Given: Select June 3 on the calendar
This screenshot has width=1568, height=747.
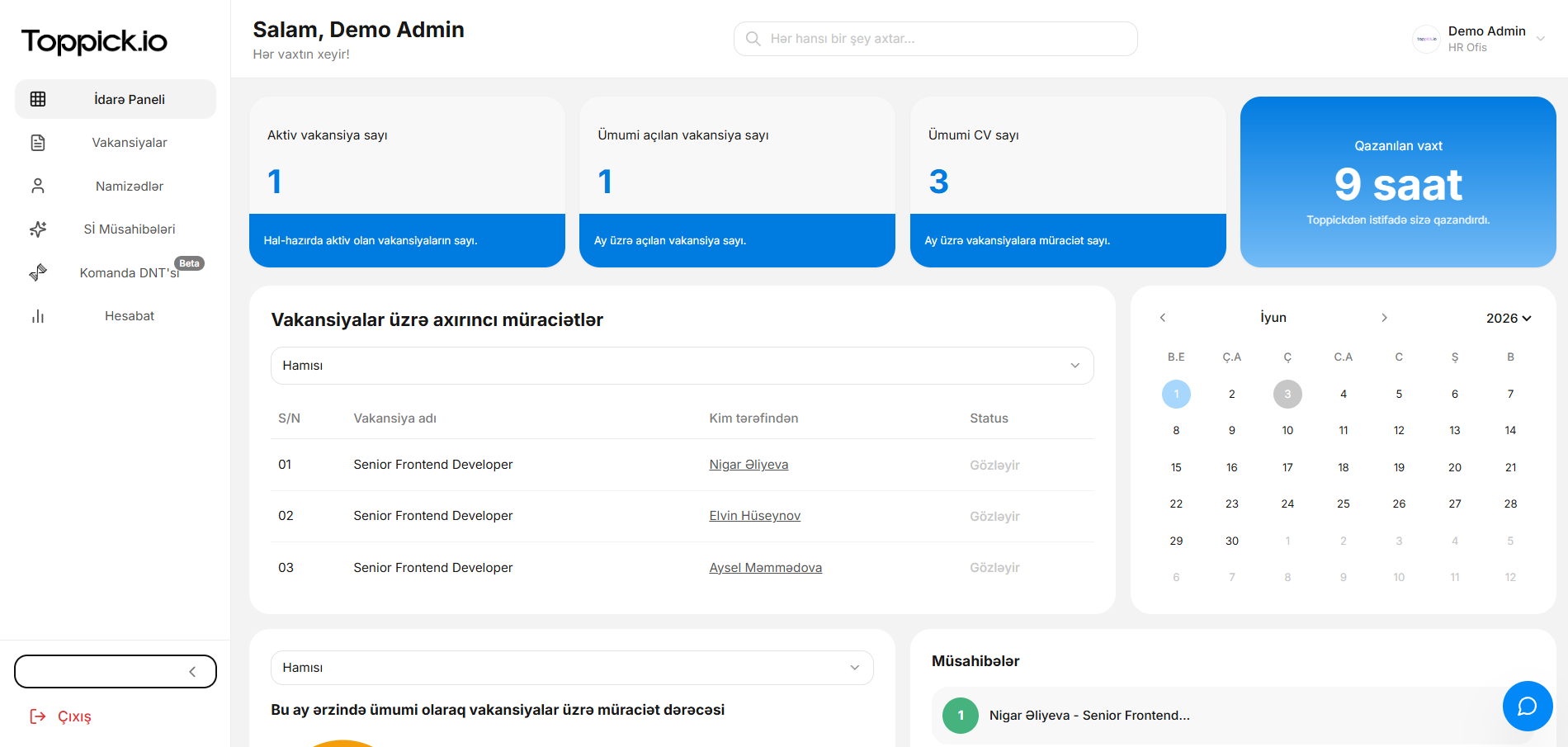Looking at the screenshot, I should [x=1287, y=394].
